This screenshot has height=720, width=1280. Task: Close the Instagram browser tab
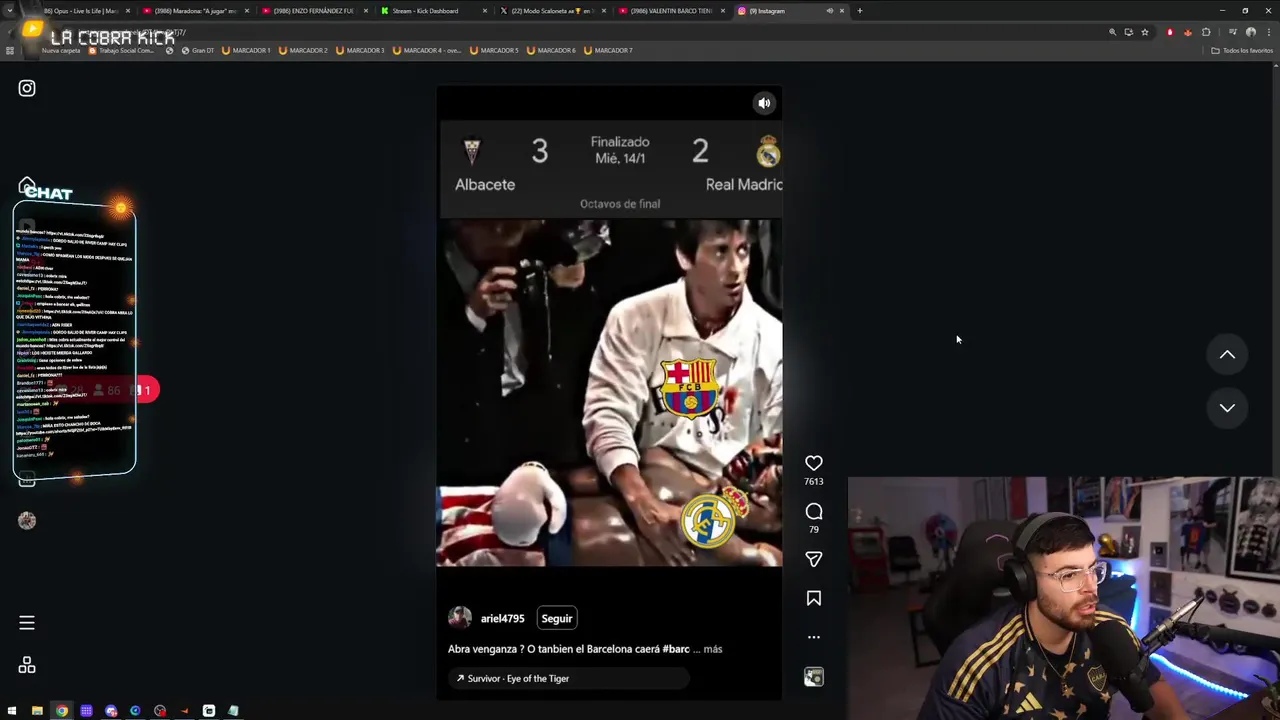tap(842, 11)
